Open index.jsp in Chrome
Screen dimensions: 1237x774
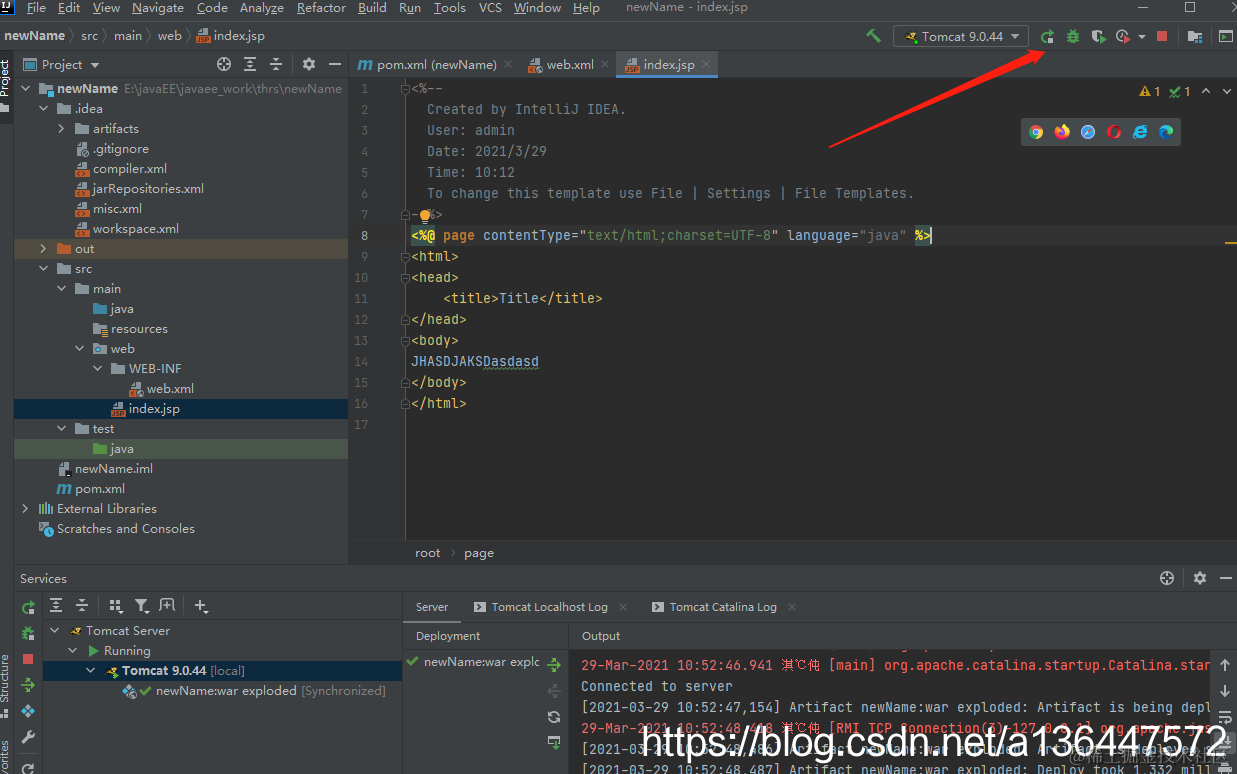coord(1036,132)
